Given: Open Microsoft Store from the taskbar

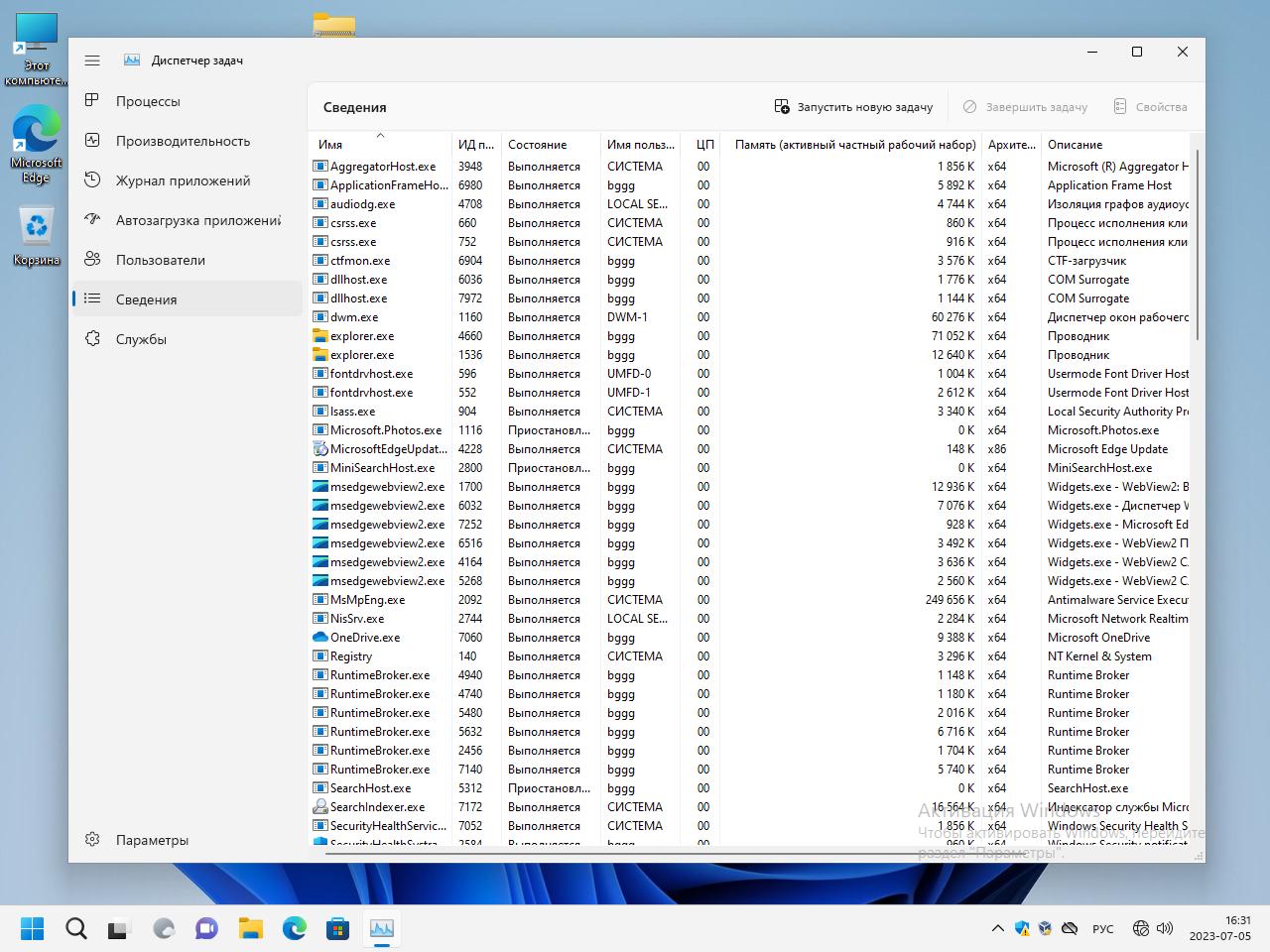Looking at the screenshot, I should point(338,928).
